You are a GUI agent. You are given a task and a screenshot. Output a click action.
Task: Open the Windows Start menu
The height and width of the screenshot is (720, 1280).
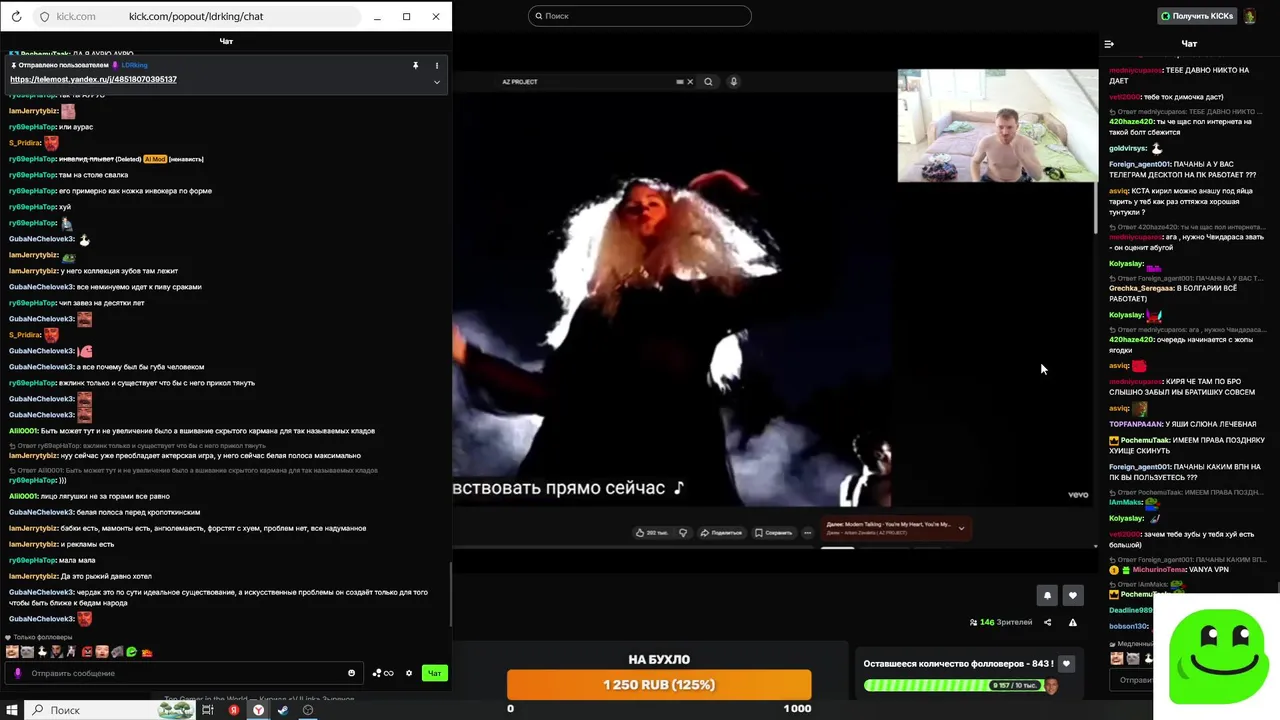11,710
